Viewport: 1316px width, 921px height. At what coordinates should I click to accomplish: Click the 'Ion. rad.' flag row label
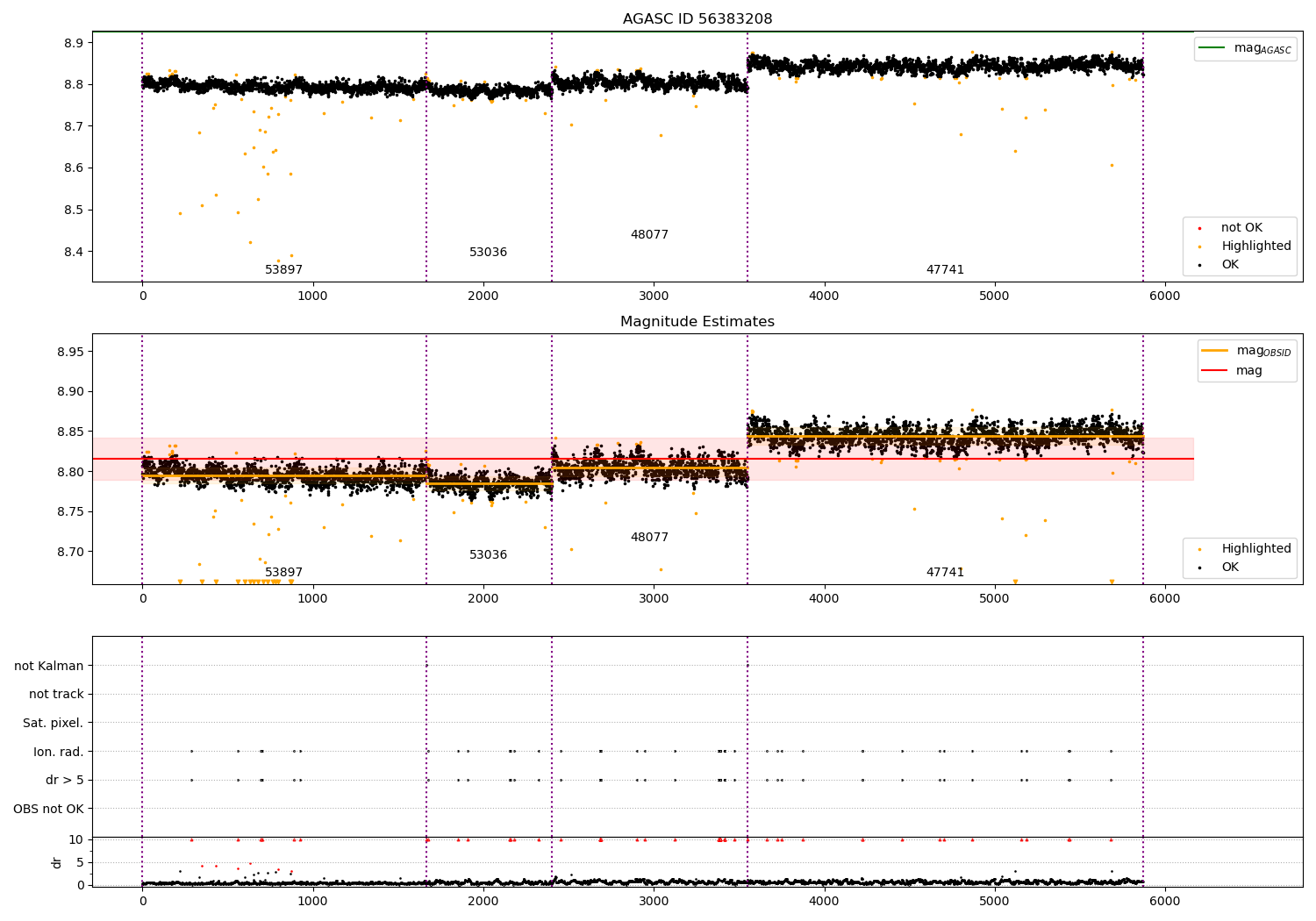59,752
